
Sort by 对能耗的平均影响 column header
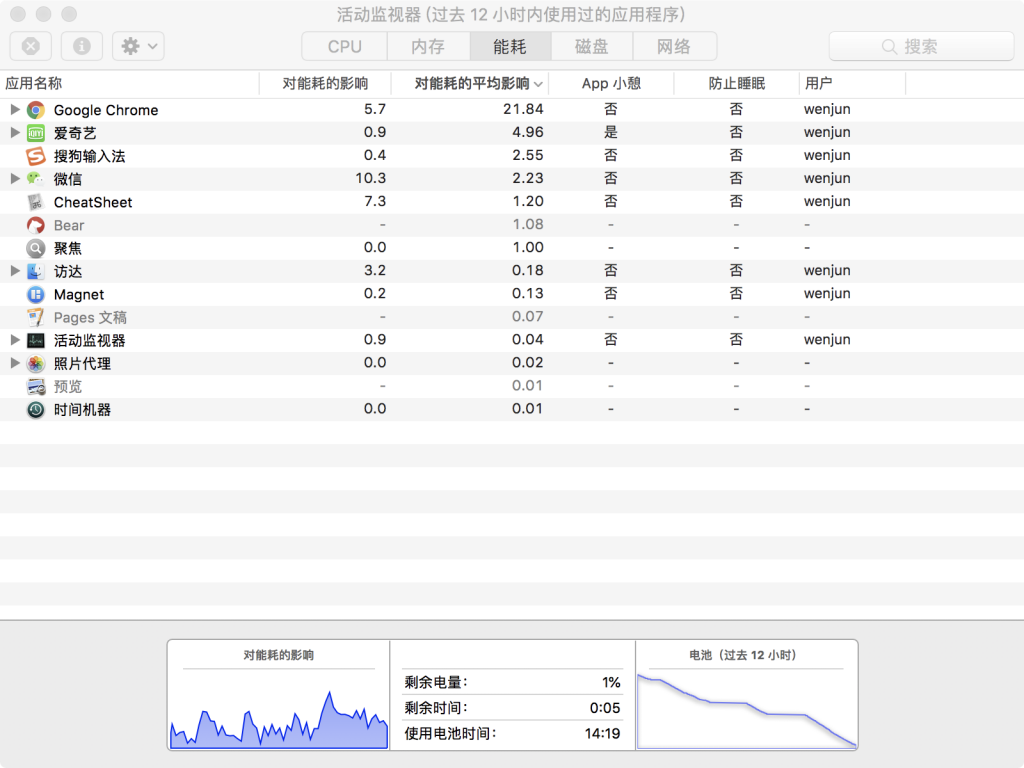472,84
